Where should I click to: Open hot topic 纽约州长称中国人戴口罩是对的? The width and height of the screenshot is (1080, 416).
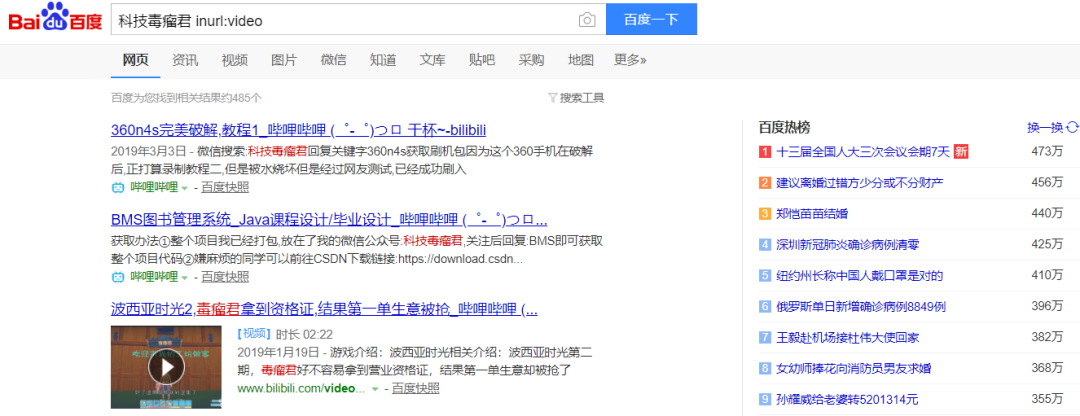(860, 275)
